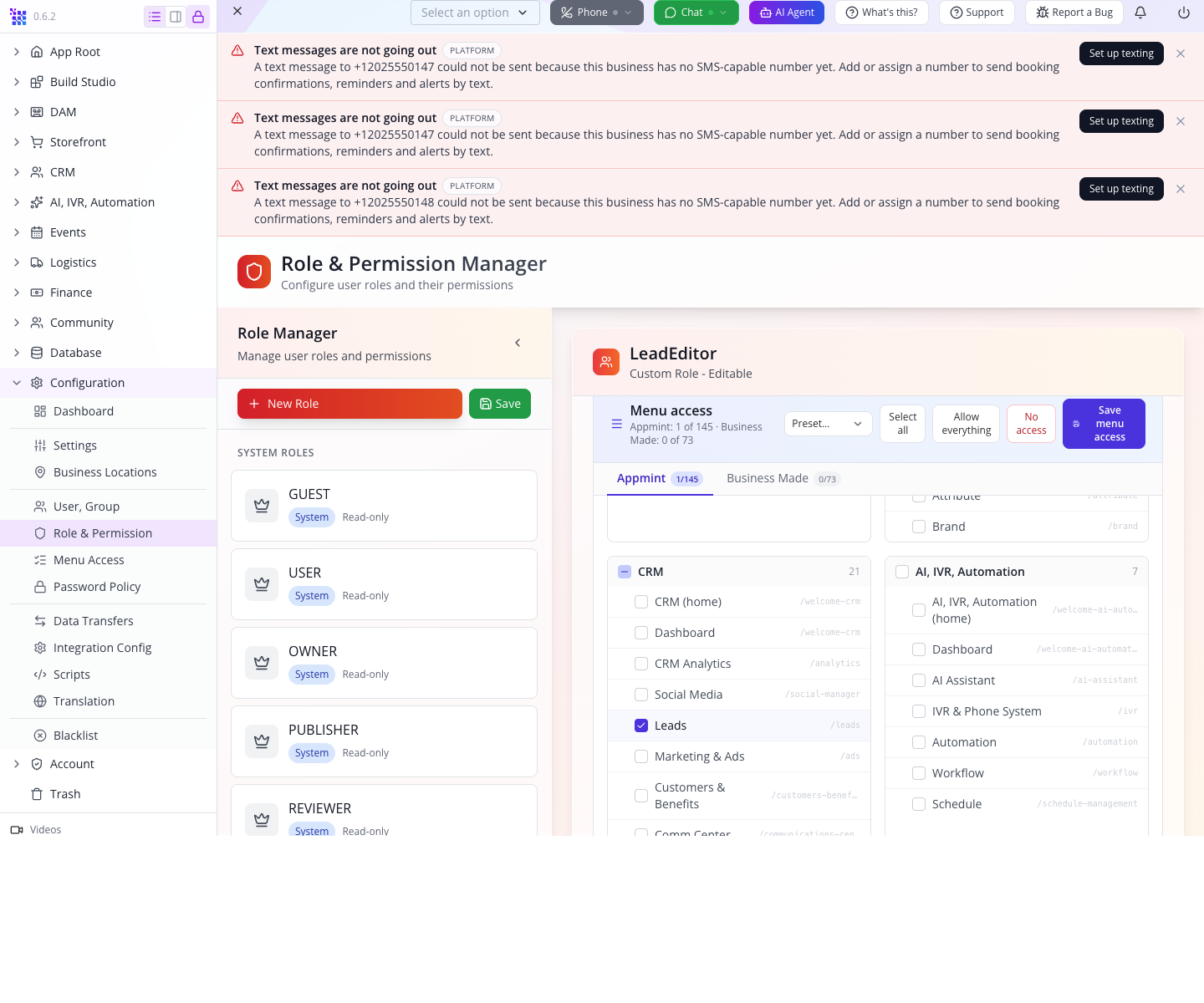Click the power logout icon
Image resolution: width=1204 pixels, height=1003 pixels.
point(1184,13)
